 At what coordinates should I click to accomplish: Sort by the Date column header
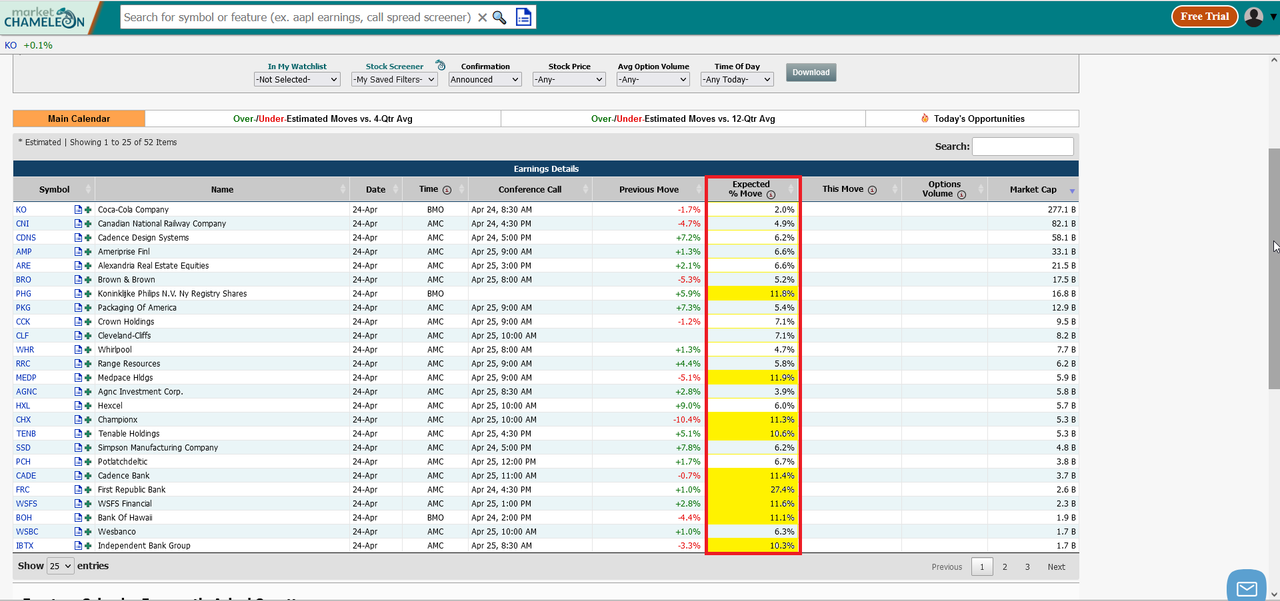click(x=375, y=189)
